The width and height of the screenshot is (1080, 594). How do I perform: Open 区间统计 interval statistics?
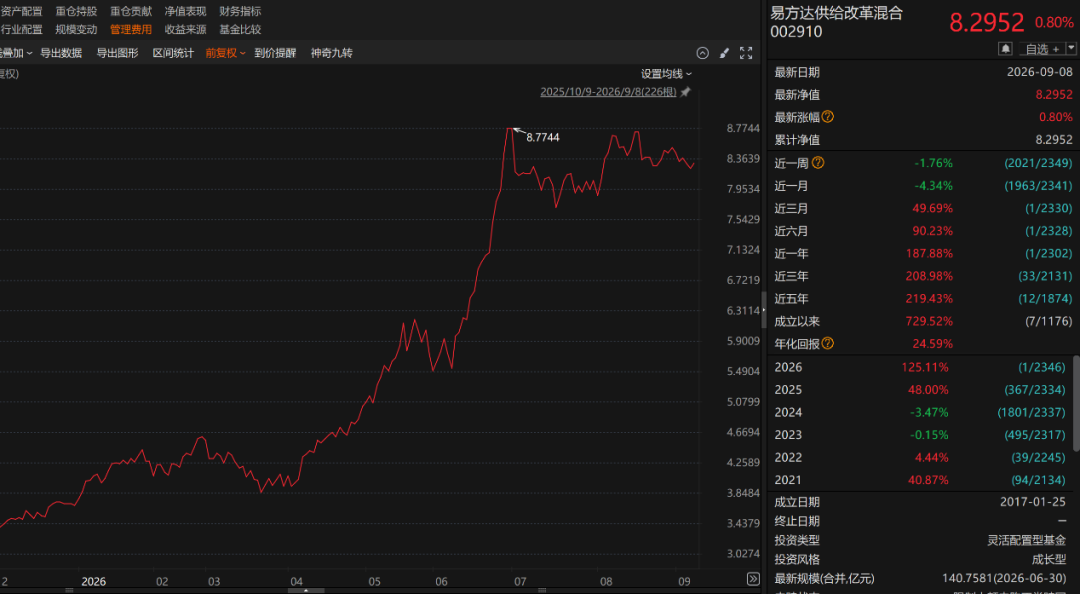173,53
